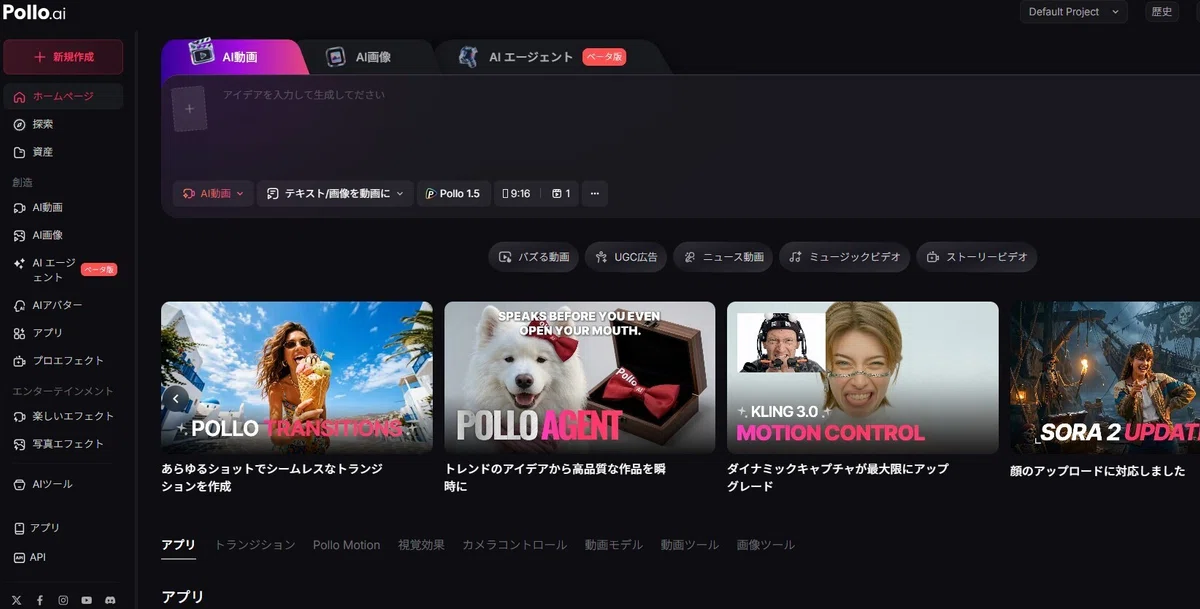Open the AI動画 mode dropdown in prompt bar
This screenshot has width=1200, height=609.
213,194
